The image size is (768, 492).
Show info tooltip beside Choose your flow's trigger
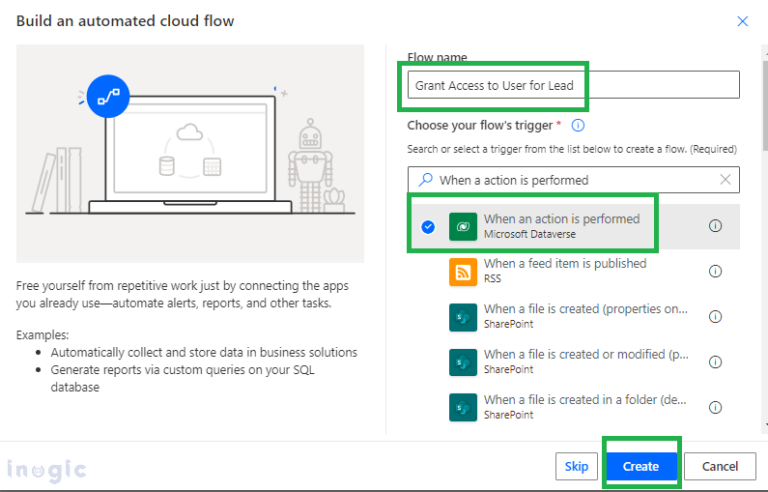click(x=578, y=125)
